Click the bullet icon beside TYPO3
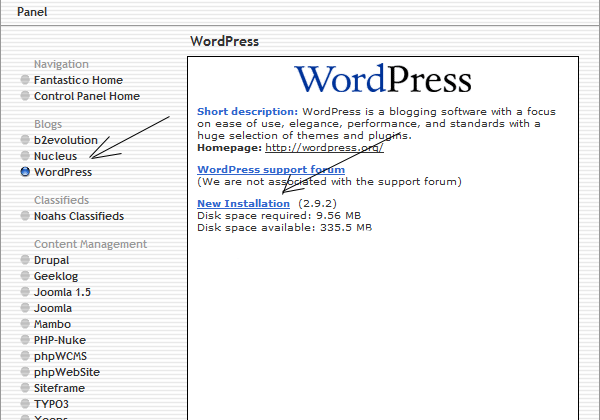Screen dimensions: 600x420 coord(25,404)
